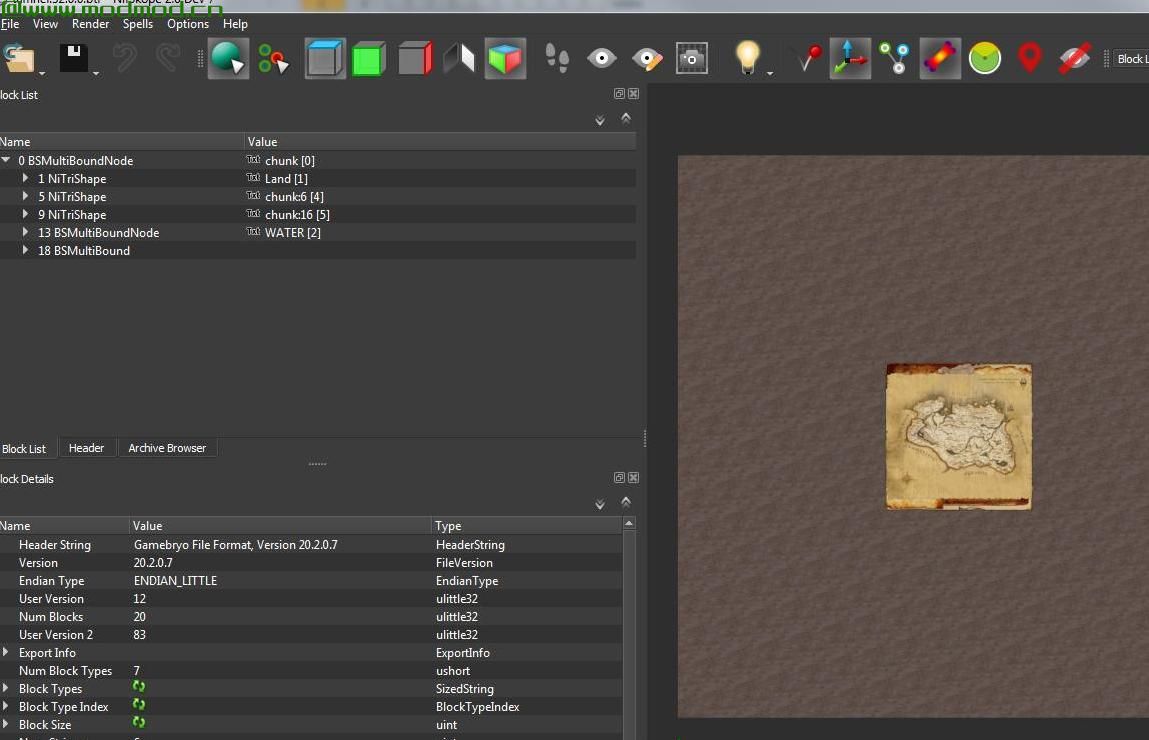The width and height of the screenshot is (1149, 740).
Task: Select the vertex picking tool
Action: 273,59
